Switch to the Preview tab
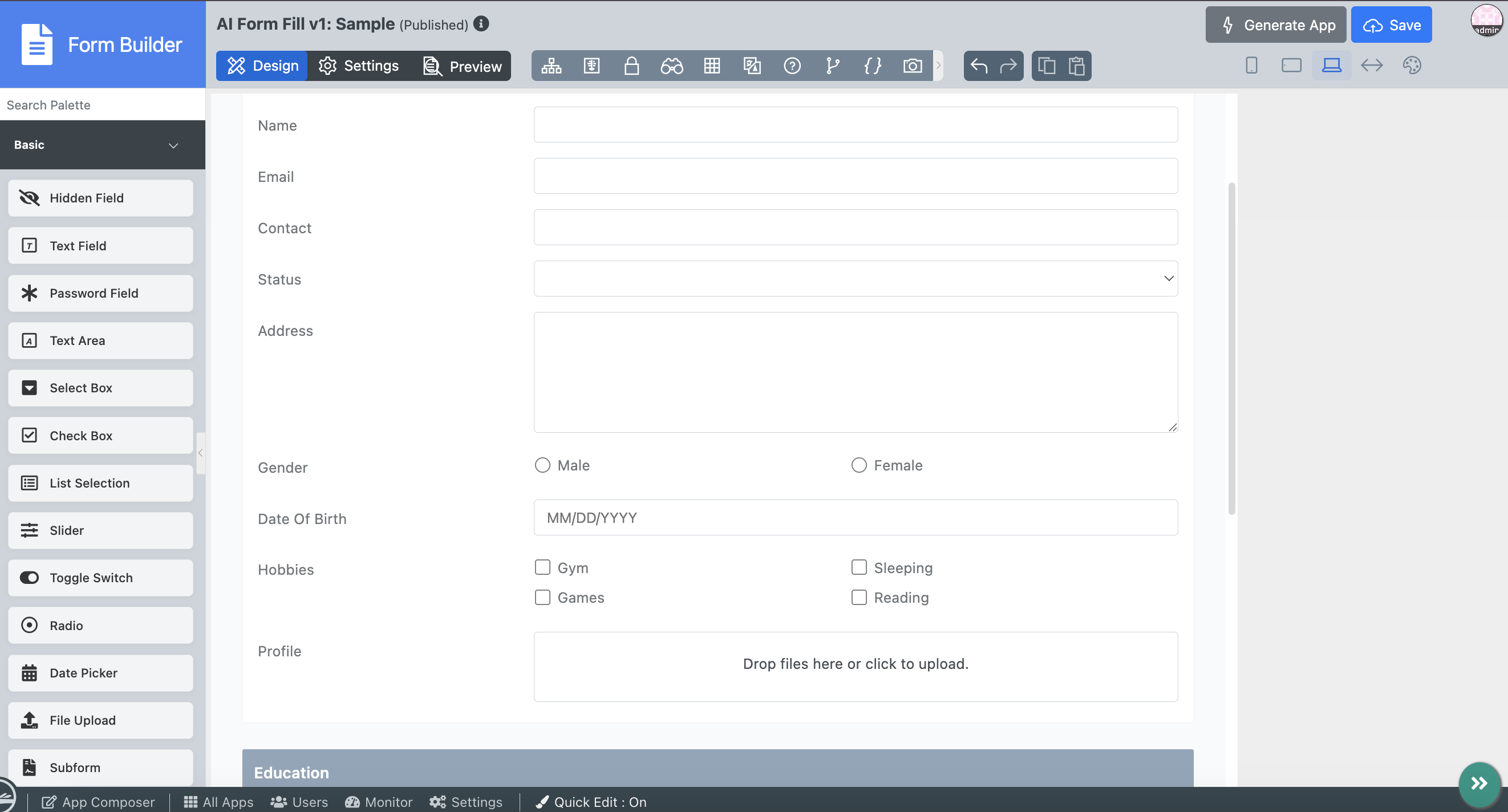Viewport: 1508px width, 812px height. point(463,66)
